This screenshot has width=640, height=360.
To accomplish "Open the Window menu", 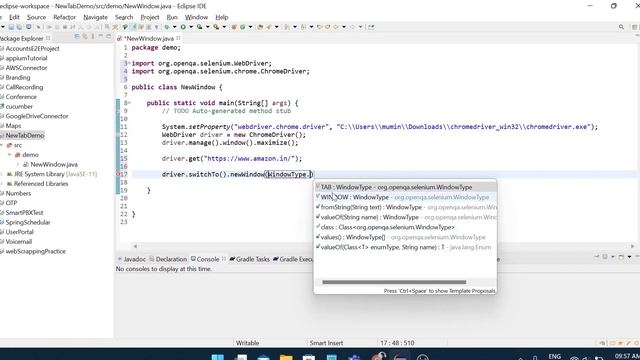I will [196, 17].
